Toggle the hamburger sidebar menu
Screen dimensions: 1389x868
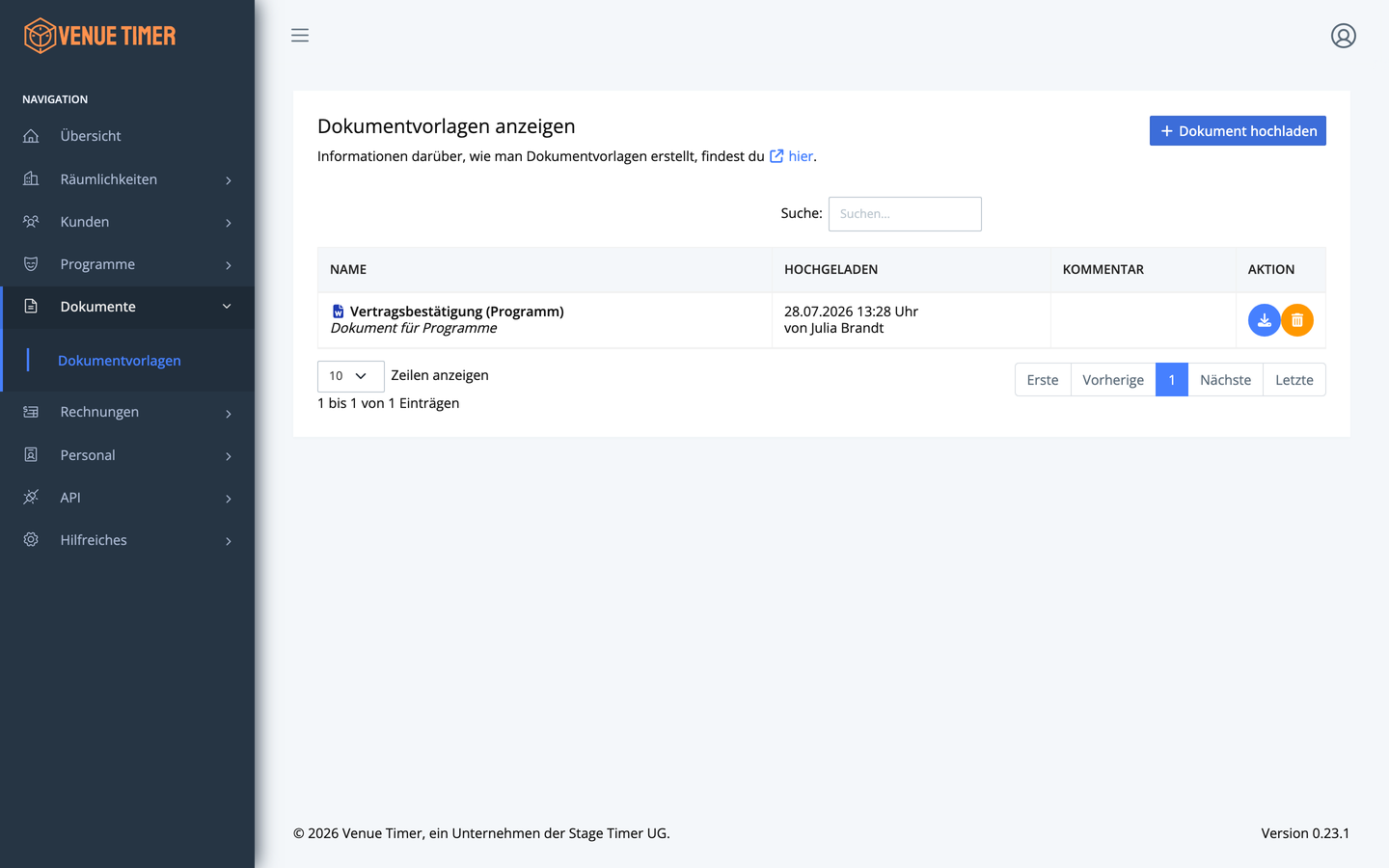300,36
